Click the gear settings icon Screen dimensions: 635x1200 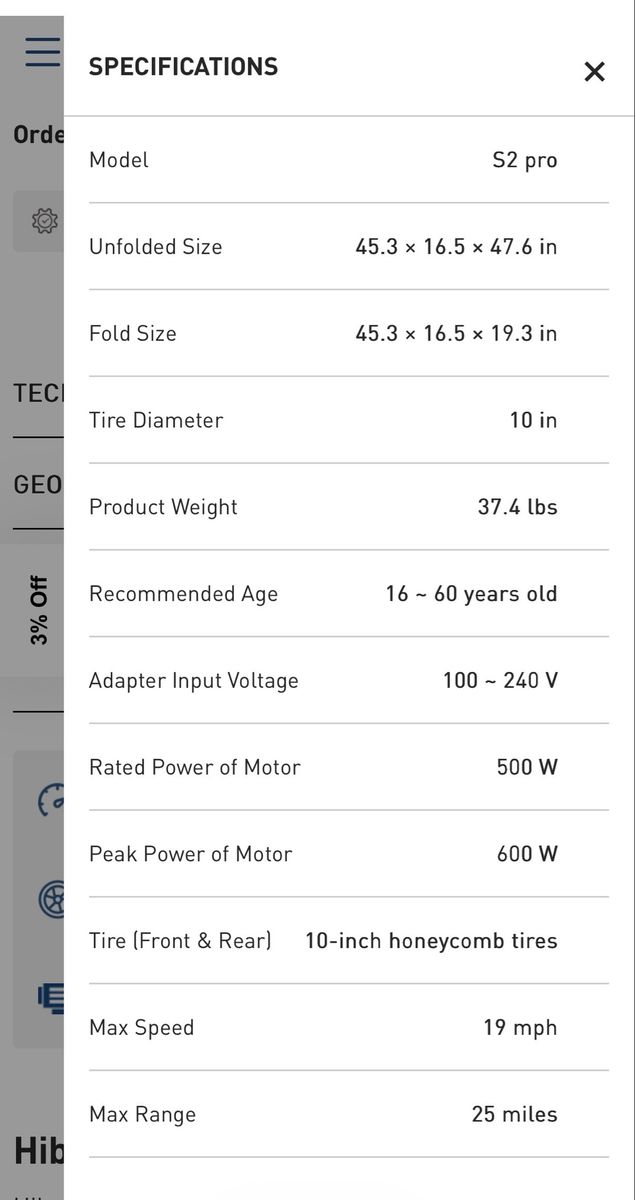(x=44, y=221)
